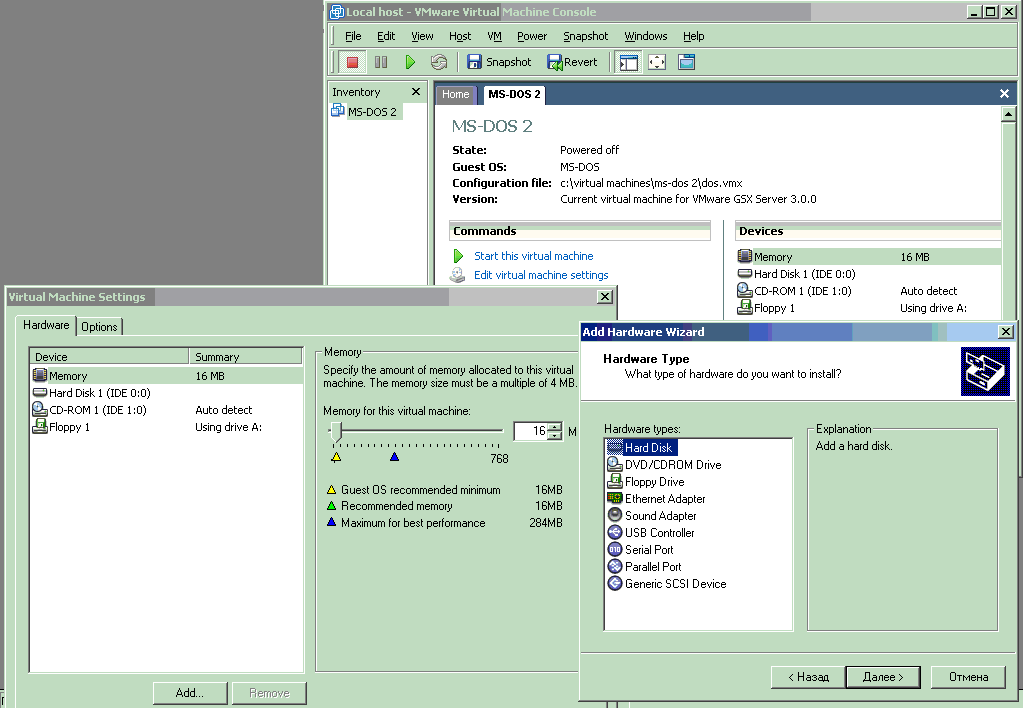Click the Suspend (pause) toolbar icon
The height and width of the screenshot is (708, 1023).
[381, 62]
